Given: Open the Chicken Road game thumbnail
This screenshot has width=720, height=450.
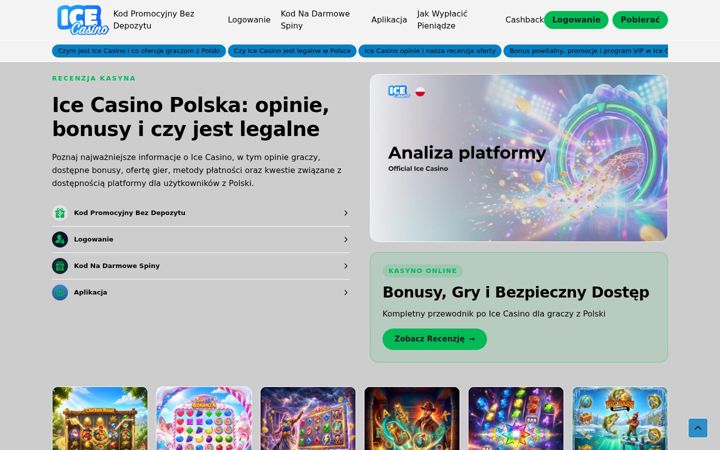Looking at the screenshot, I should (100, 418).
